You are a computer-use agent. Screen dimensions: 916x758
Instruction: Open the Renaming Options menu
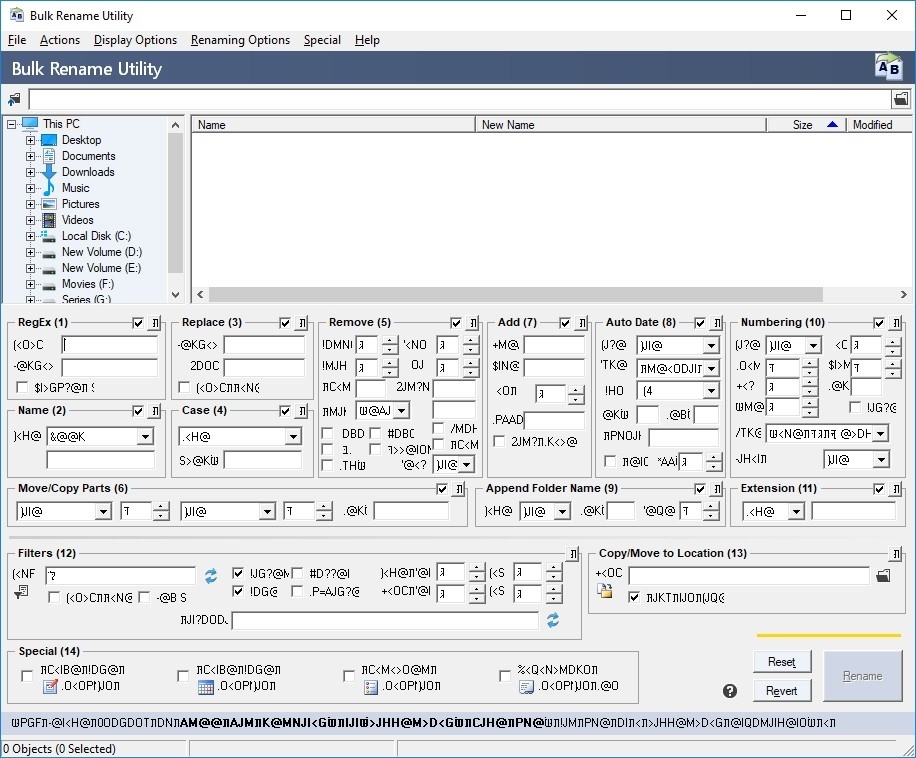(240, 40)
